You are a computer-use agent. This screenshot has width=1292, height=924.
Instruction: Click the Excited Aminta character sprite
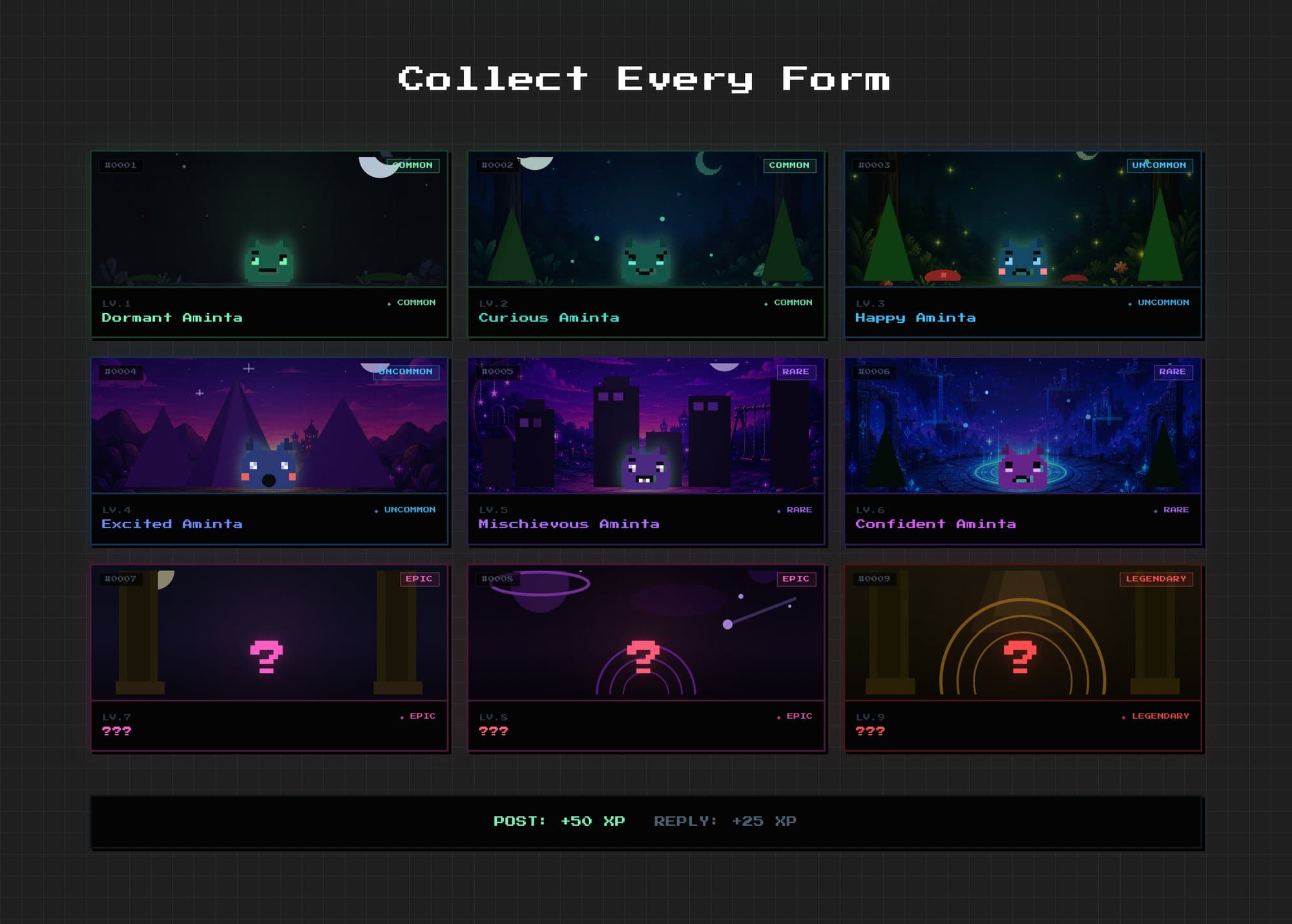click(269, 466)
